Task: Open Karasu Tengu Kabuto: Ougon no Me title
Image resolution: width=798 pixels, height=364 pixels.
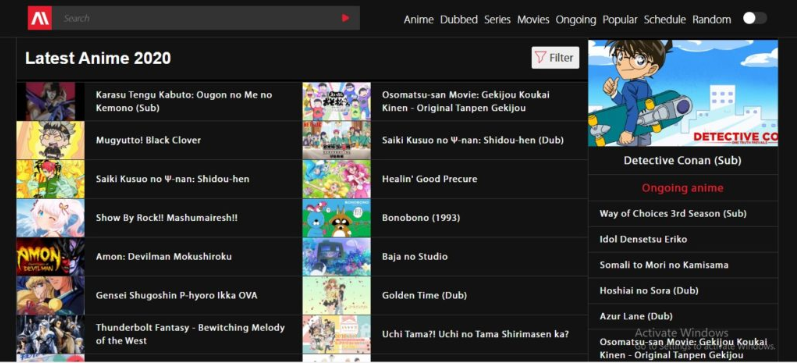Action: click(x=184, y=101)
